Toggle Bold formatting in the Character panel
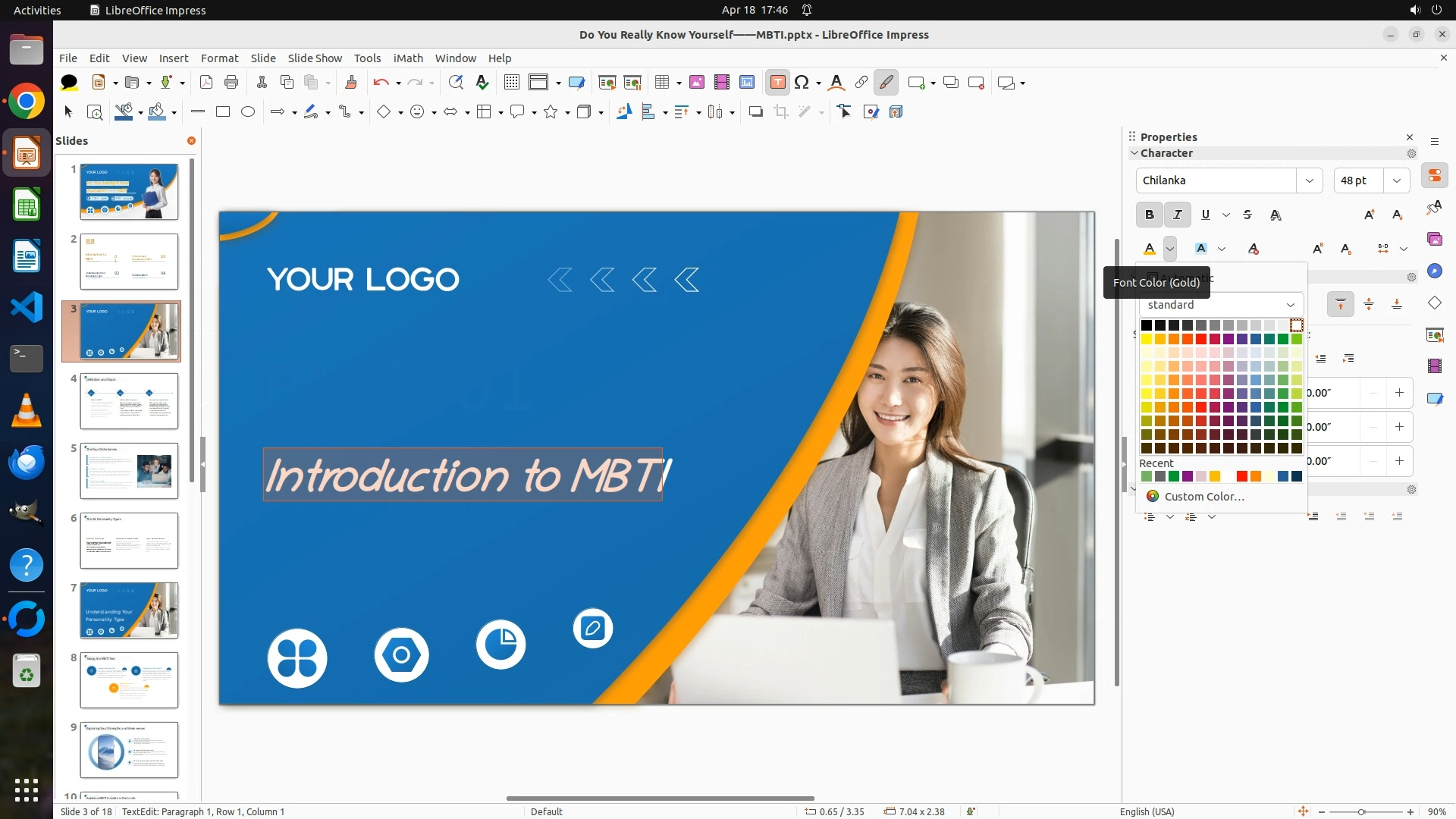The height and width of the screenshot is (819, 1456). click(x=1150, y=215)
